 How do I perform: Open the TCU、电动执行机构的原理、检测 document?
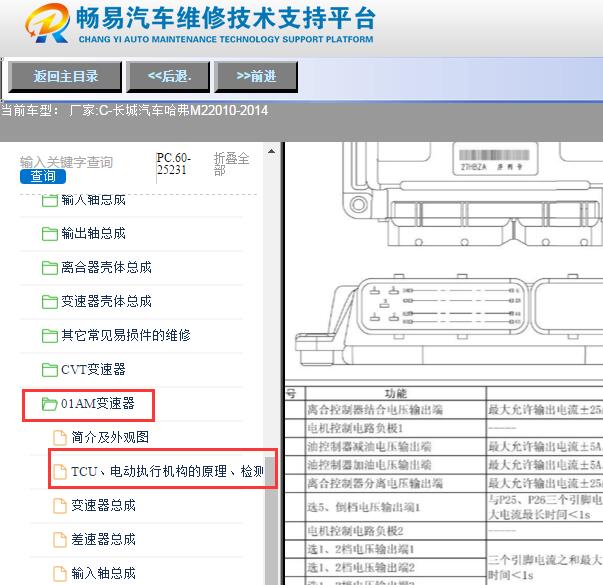coord(167,471)
